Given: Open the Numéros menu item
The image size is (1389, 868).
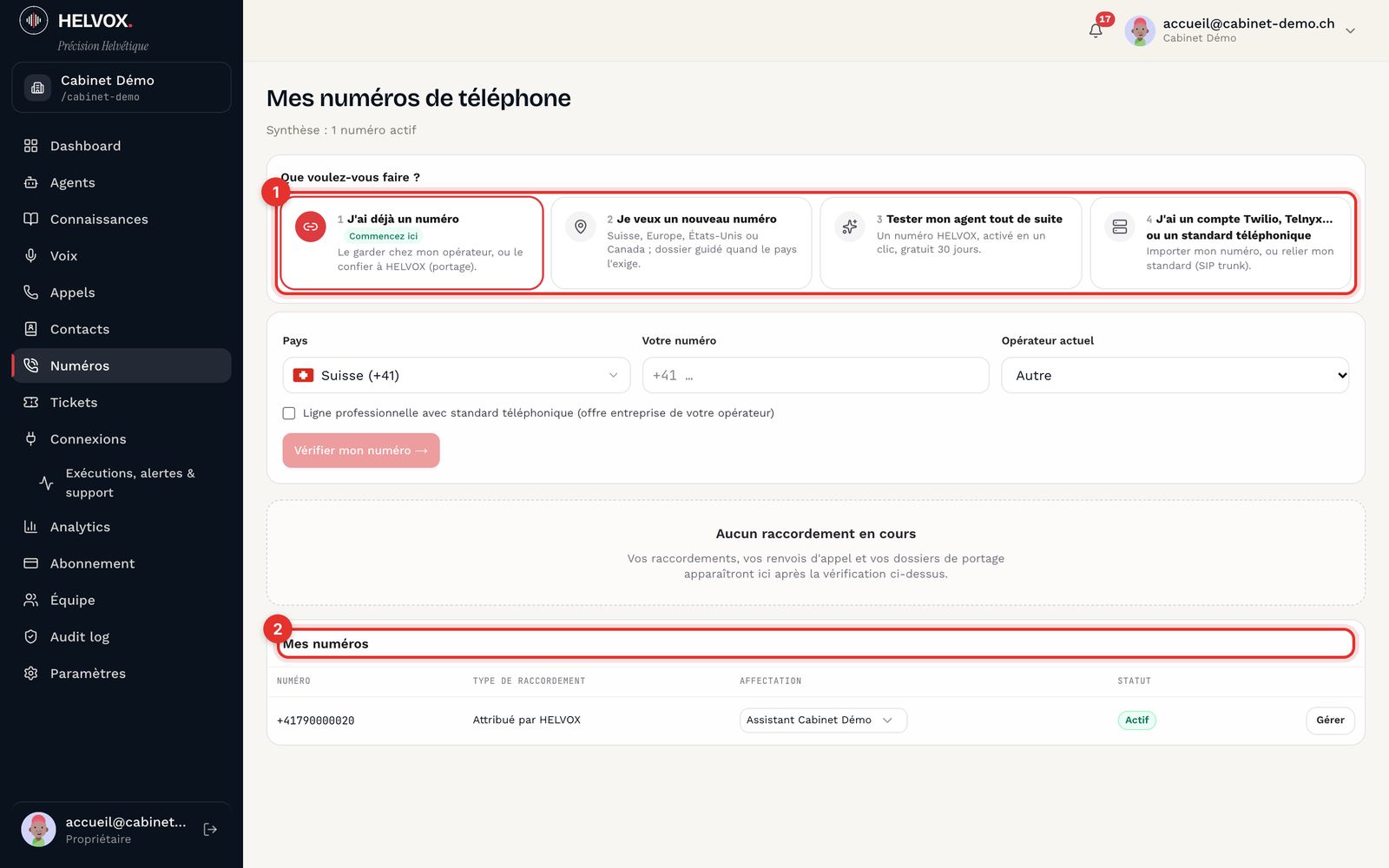Looking at the screenshot, I should [122, 365].
